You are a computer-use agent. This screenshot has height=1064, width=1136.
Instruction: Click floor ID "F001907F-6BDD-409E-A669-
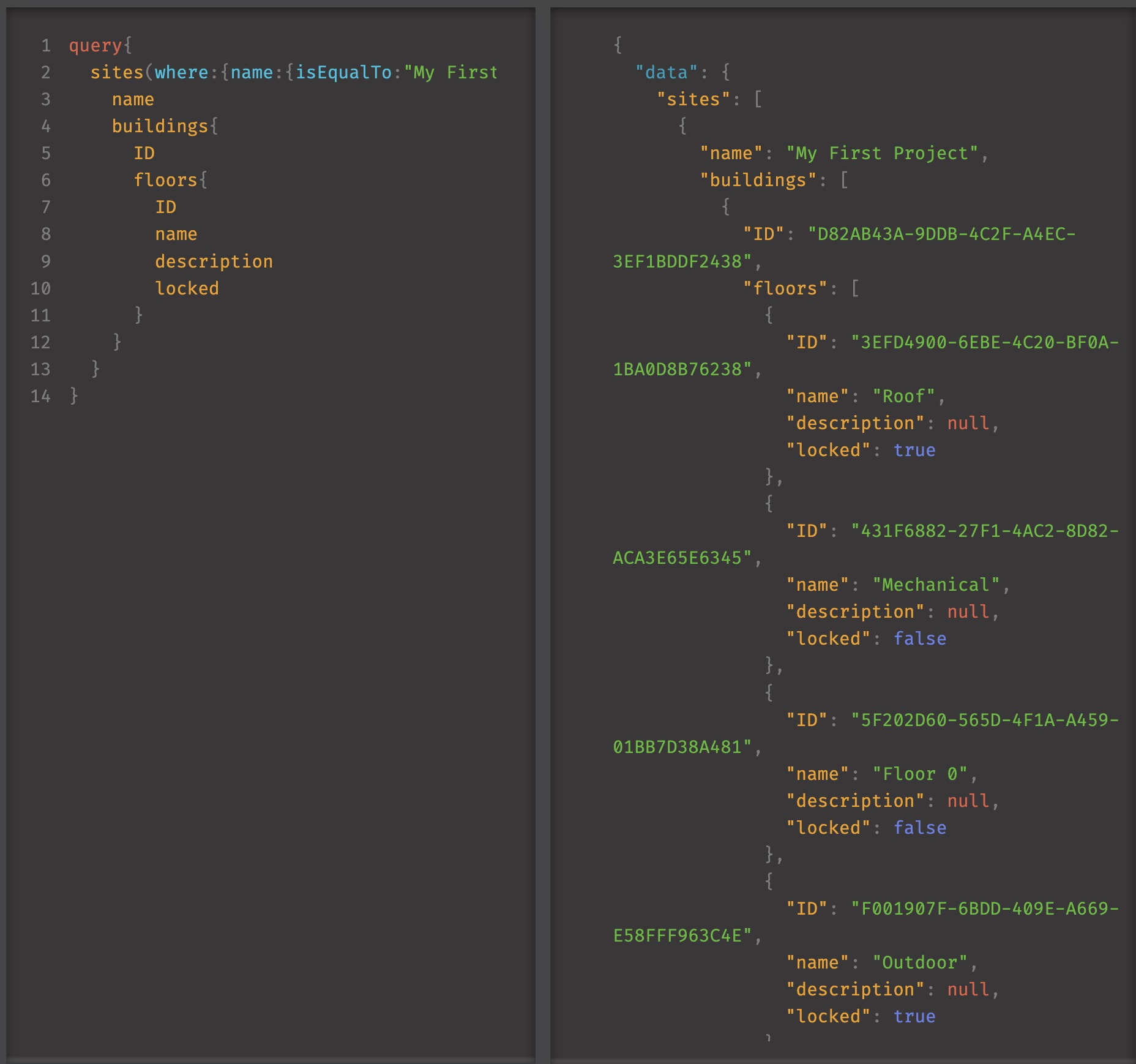coord(985,909)
